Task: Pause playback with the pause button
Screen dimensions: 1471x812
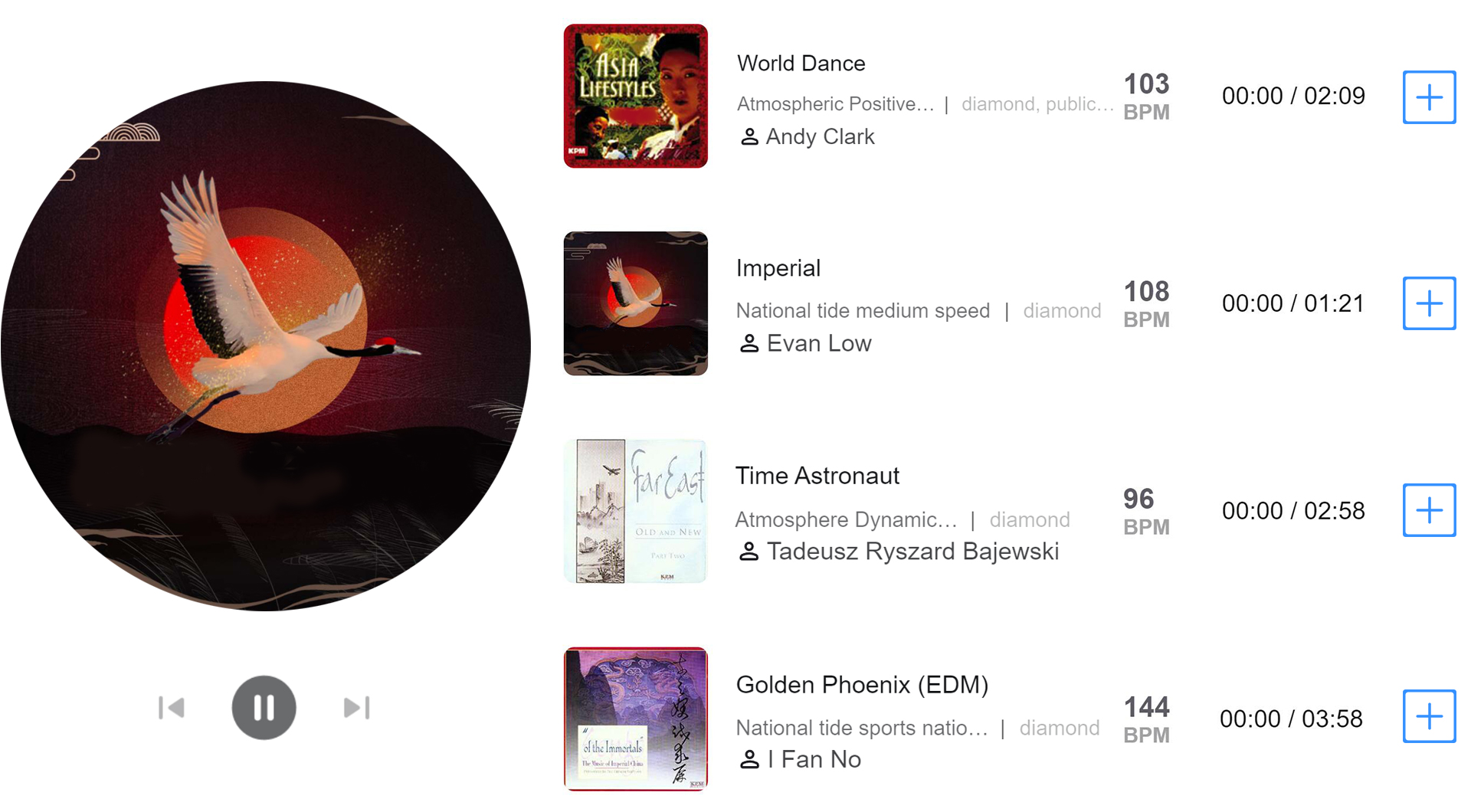Action: coord(264,707)
